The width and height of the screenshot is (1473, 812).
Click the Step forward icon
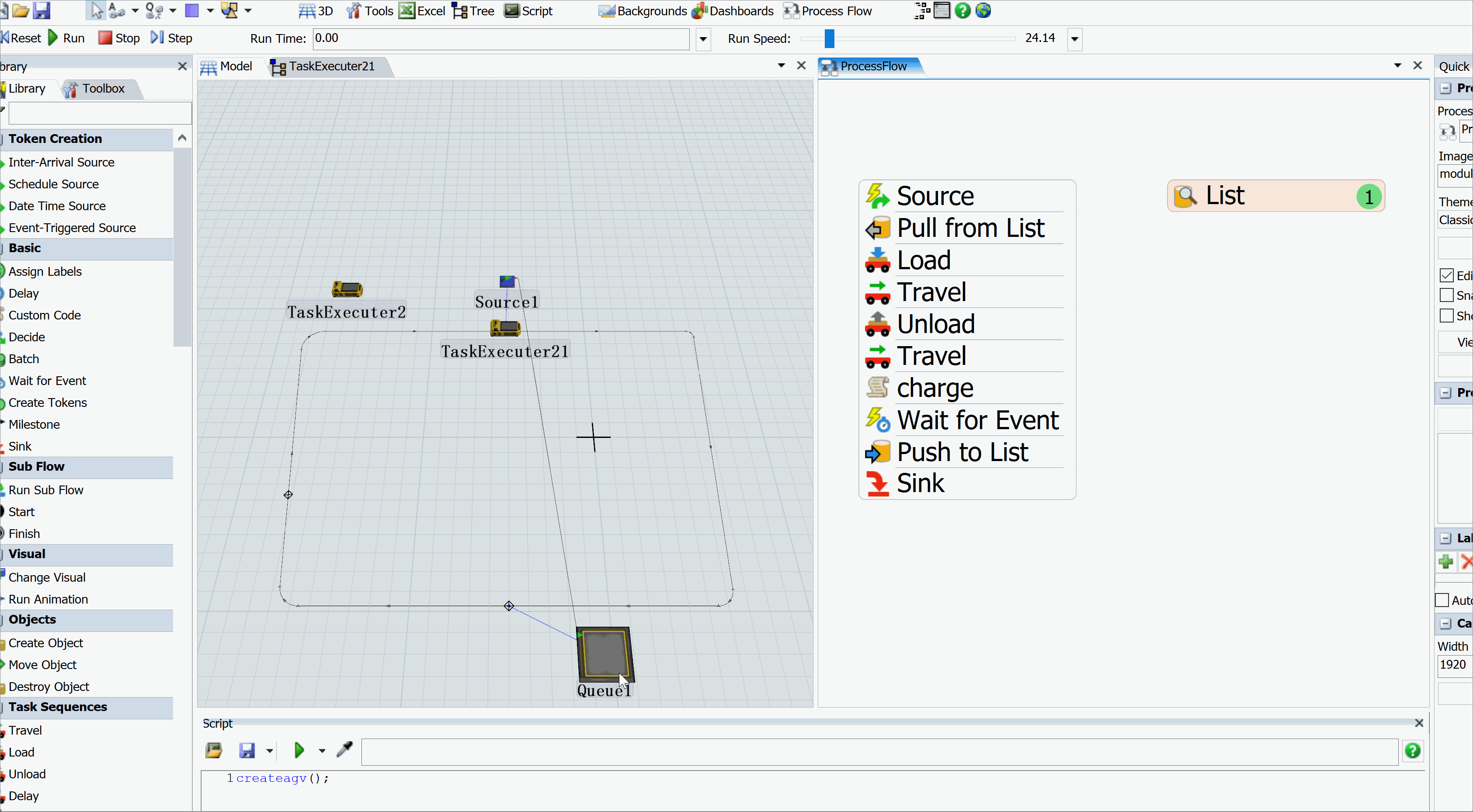(x=156, y=38)
